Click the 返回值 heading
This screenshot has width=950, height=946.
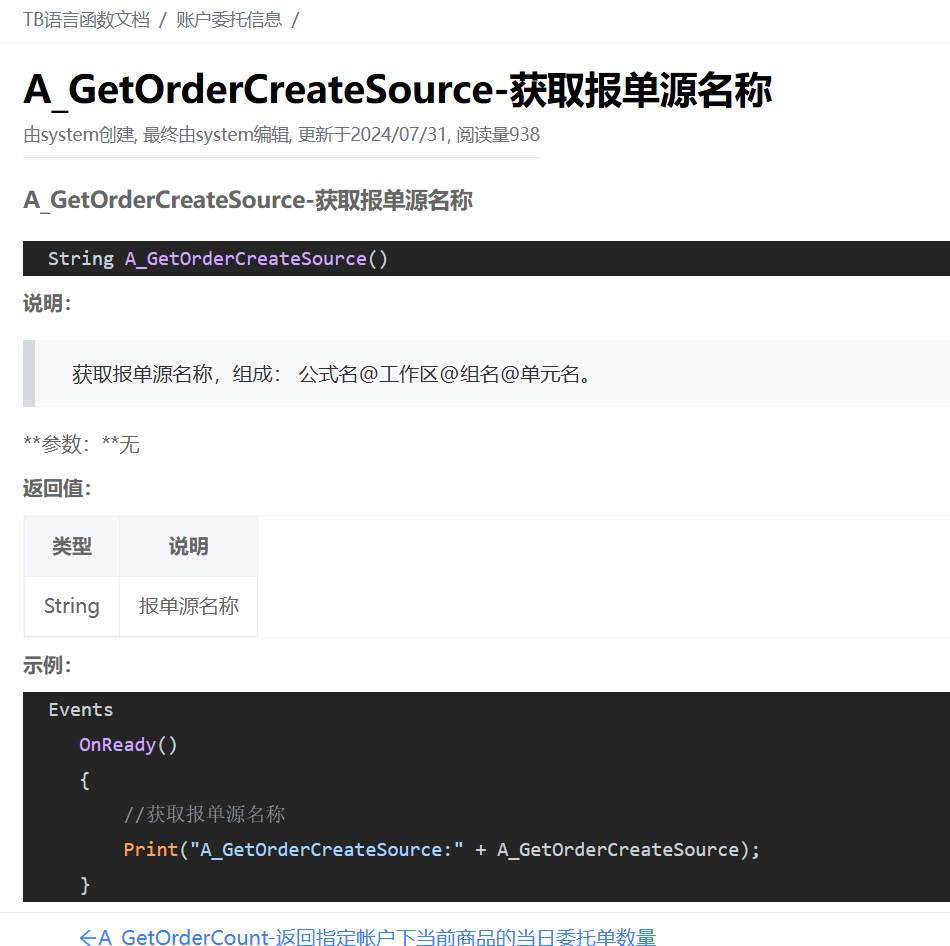tap(57, 489)
